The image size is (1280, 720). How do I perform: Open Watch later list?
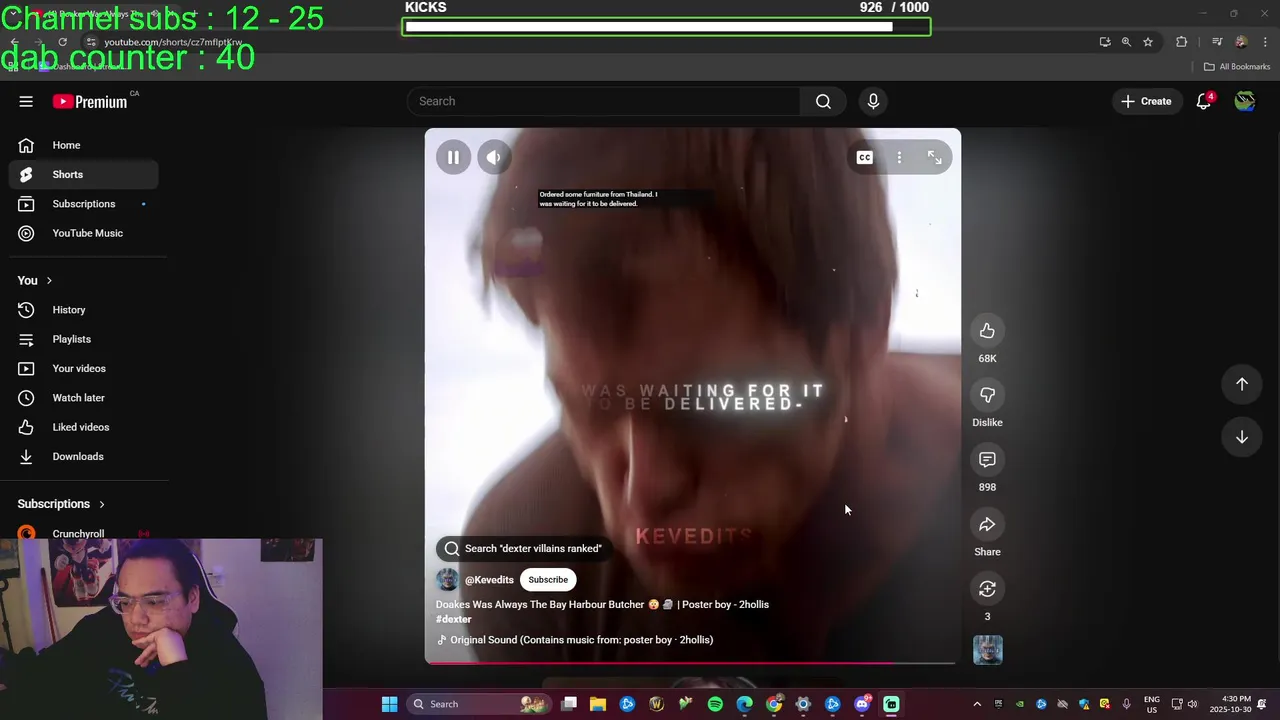click(84, 398)
